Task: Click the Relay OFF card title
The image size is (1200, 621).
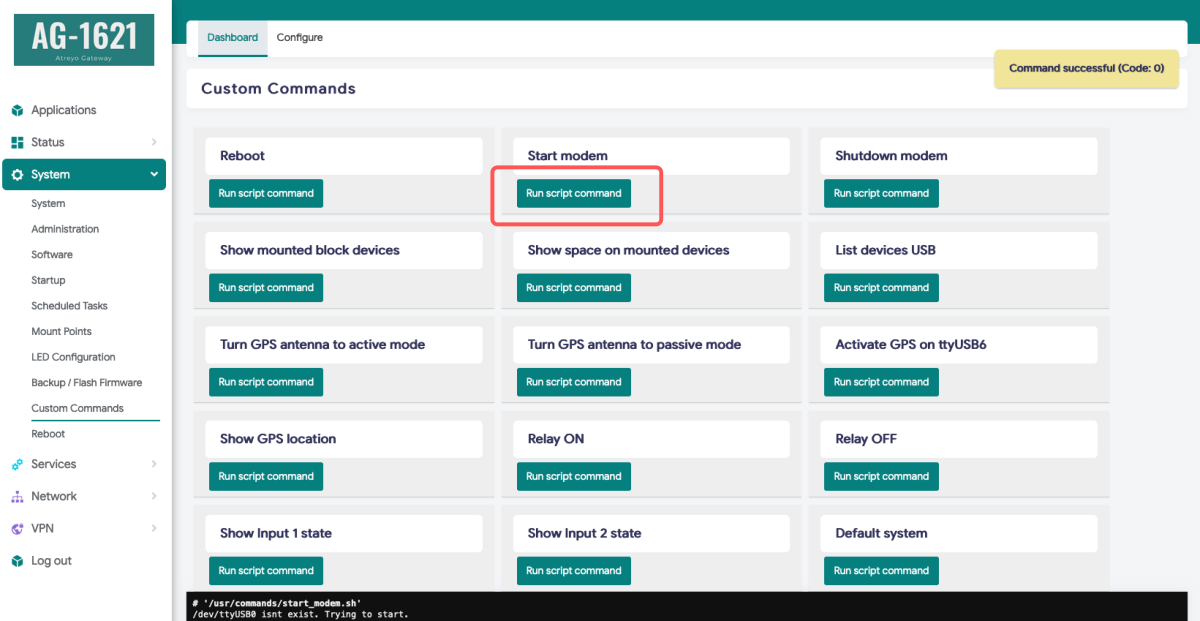Action: point(866,439)
